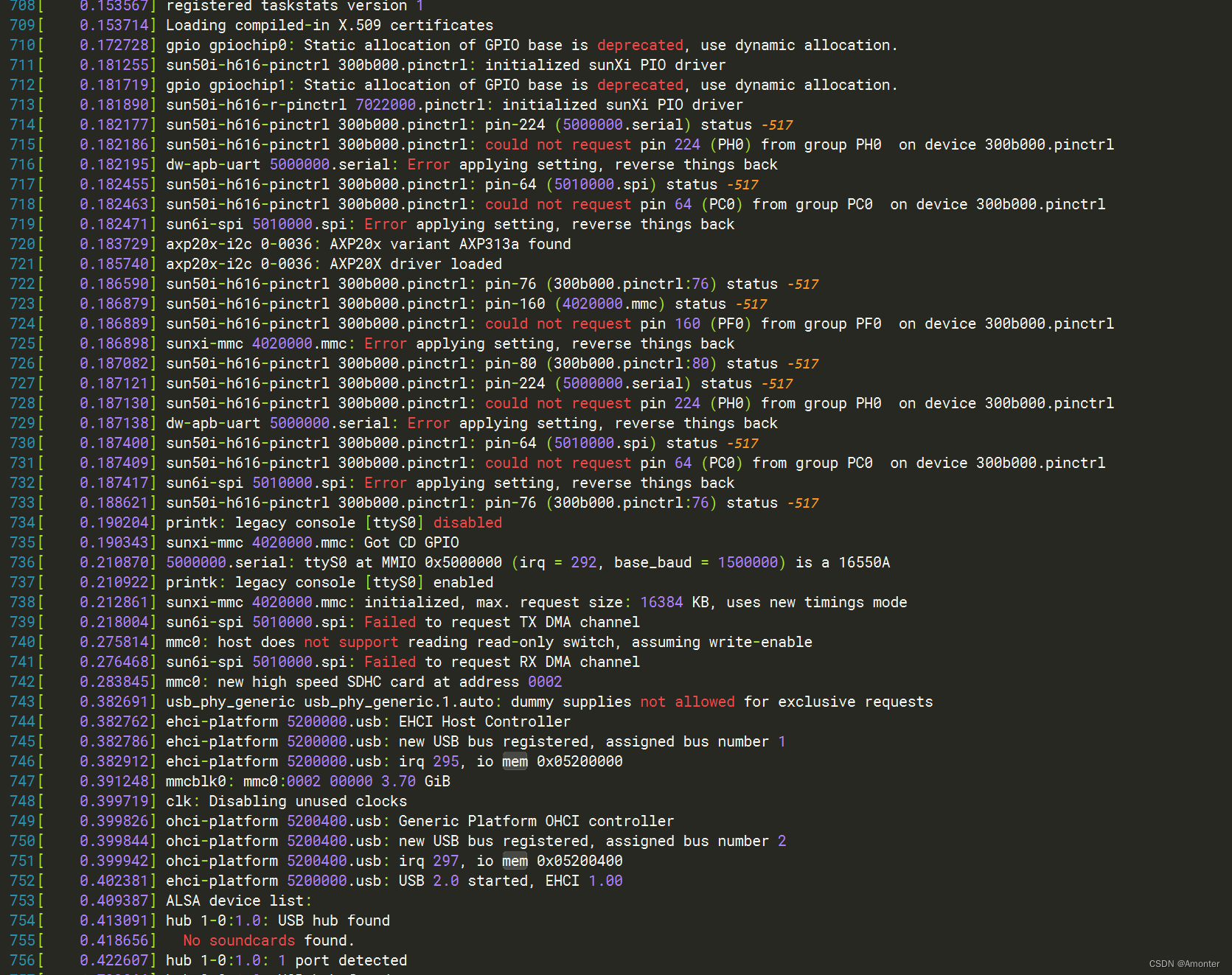
Task: Click 'enabled' on printk line 737
Action: click(x=463, y=582)
